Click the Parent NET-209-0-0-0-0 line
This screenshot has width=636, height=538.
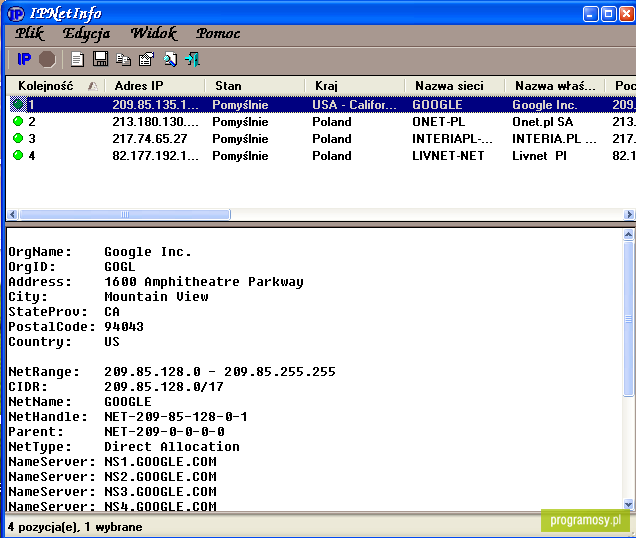pos(116,432)
